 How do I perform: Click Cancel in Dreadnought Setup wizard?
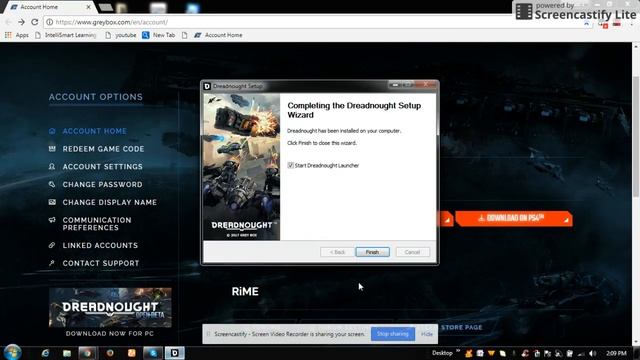[412, 252]
